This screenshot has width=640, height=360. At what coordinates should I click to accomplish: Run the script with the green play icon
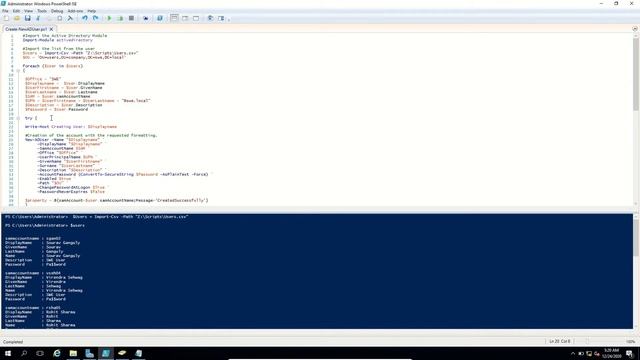[109, 18]
